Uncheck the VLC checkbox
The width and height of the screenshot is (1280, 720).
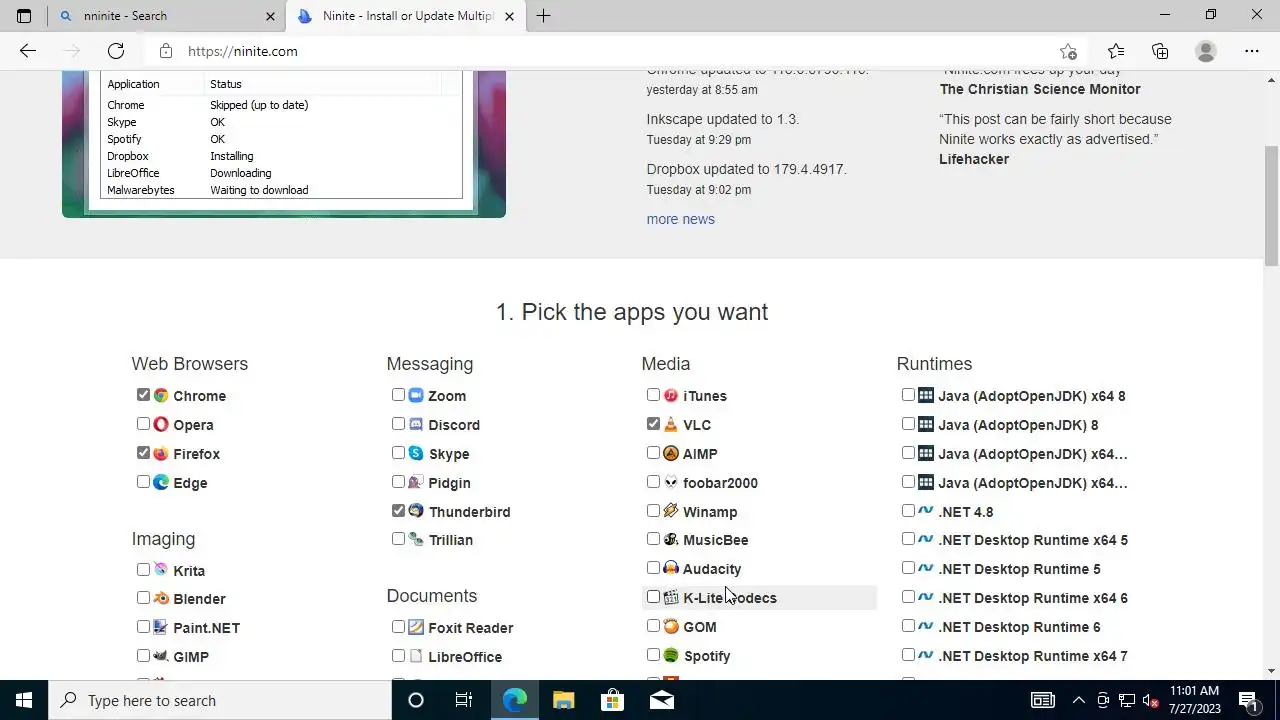click(653, 424)
